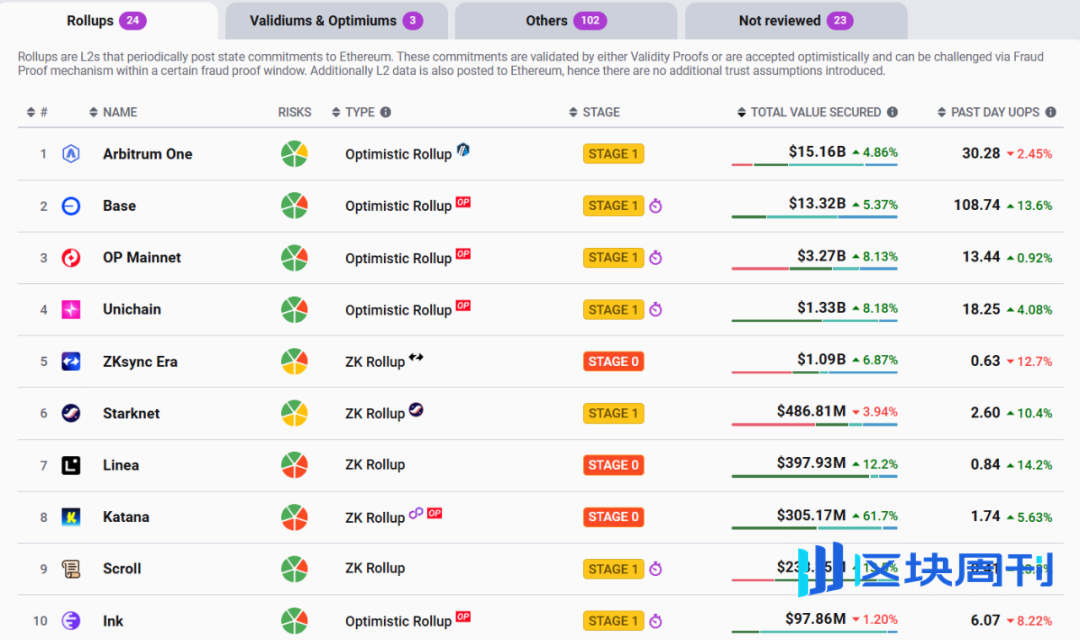This screenshot has width=1080, height=640.
Task: Open the Base project link
Action: [119, 206]
